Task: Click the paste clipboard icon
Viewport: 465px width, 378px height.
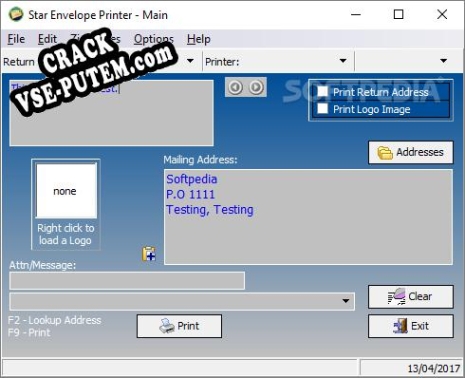Action: pyautogui.click(x=149, y=254)
